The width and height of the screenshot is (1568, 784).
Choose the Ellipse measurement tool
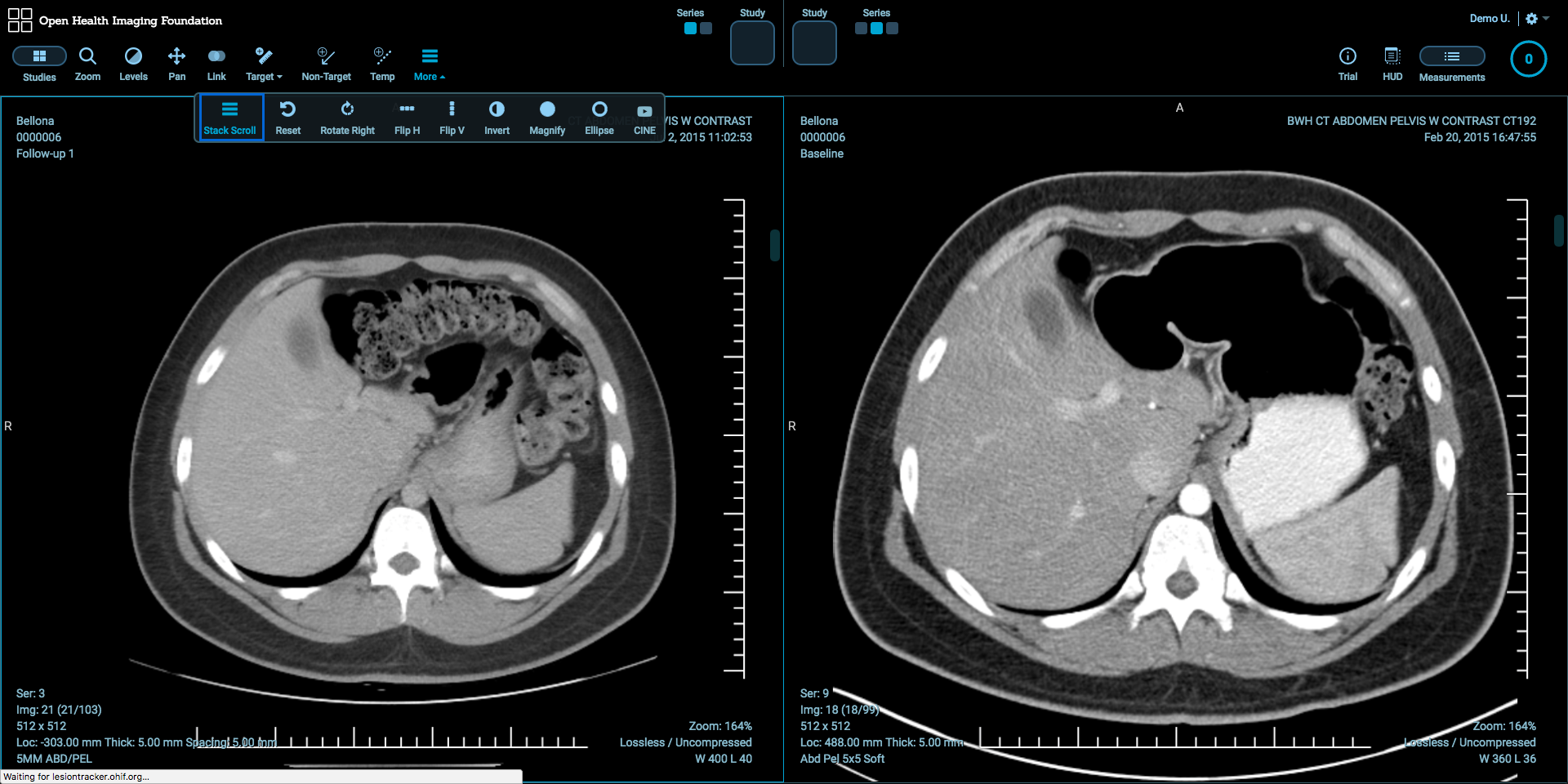pyautogui.click(x=599, y=118)
